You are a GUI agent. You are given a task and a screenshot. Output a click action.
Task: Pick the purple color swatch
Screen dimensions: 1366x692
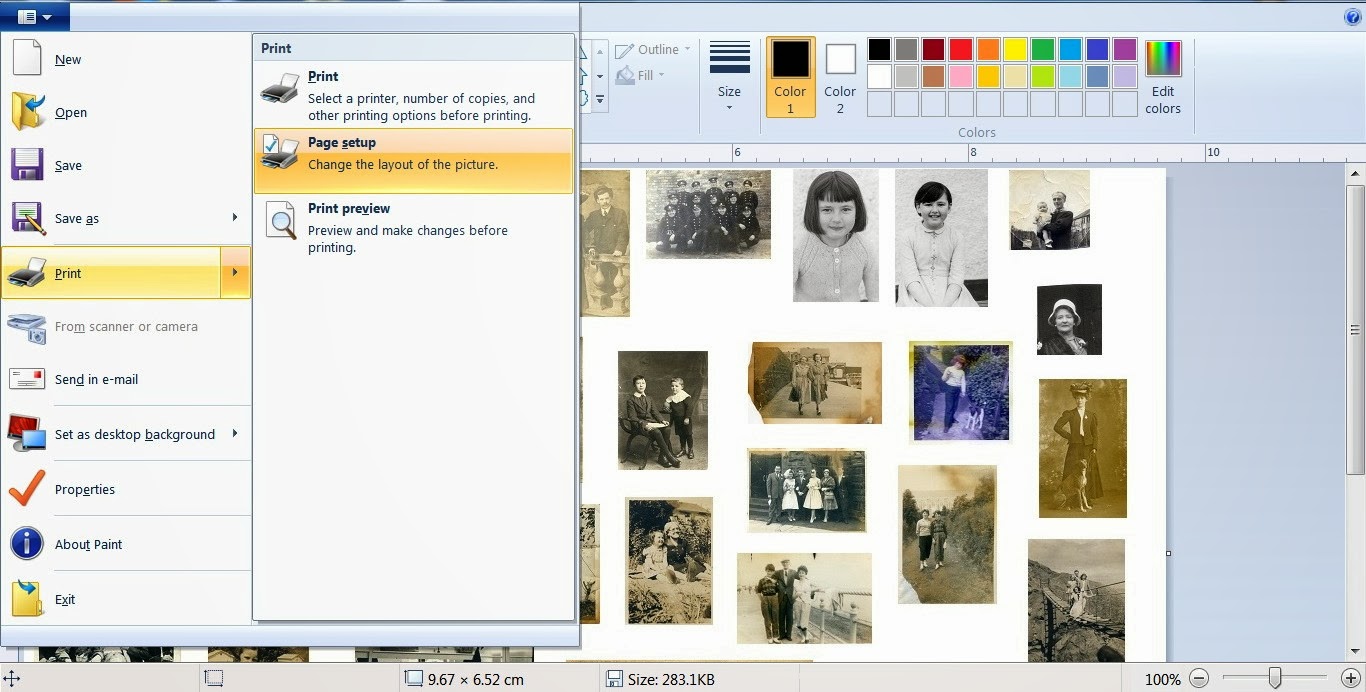pyautogui.click(x=1125, y=50)
